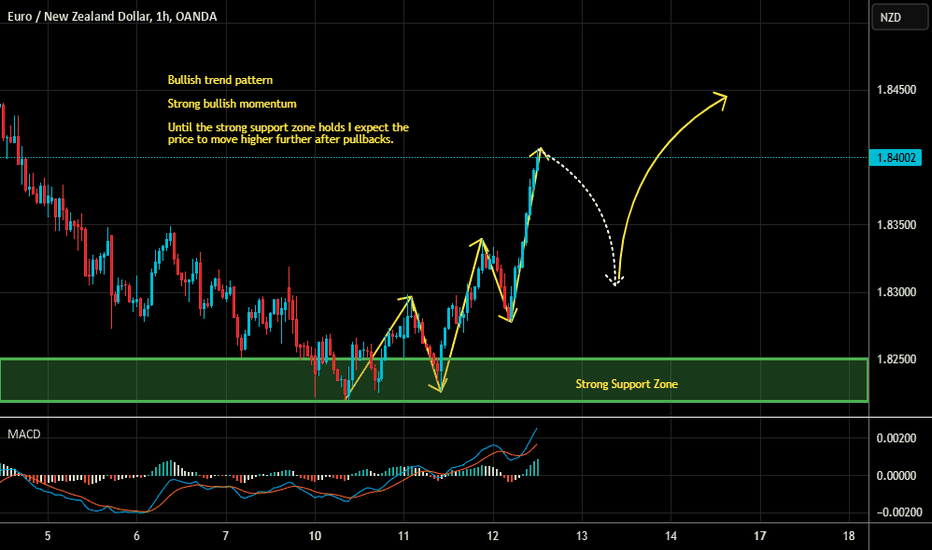
Task: Click date label 5 on time axis
Action: pyautogui.click(x=48, y=536)
